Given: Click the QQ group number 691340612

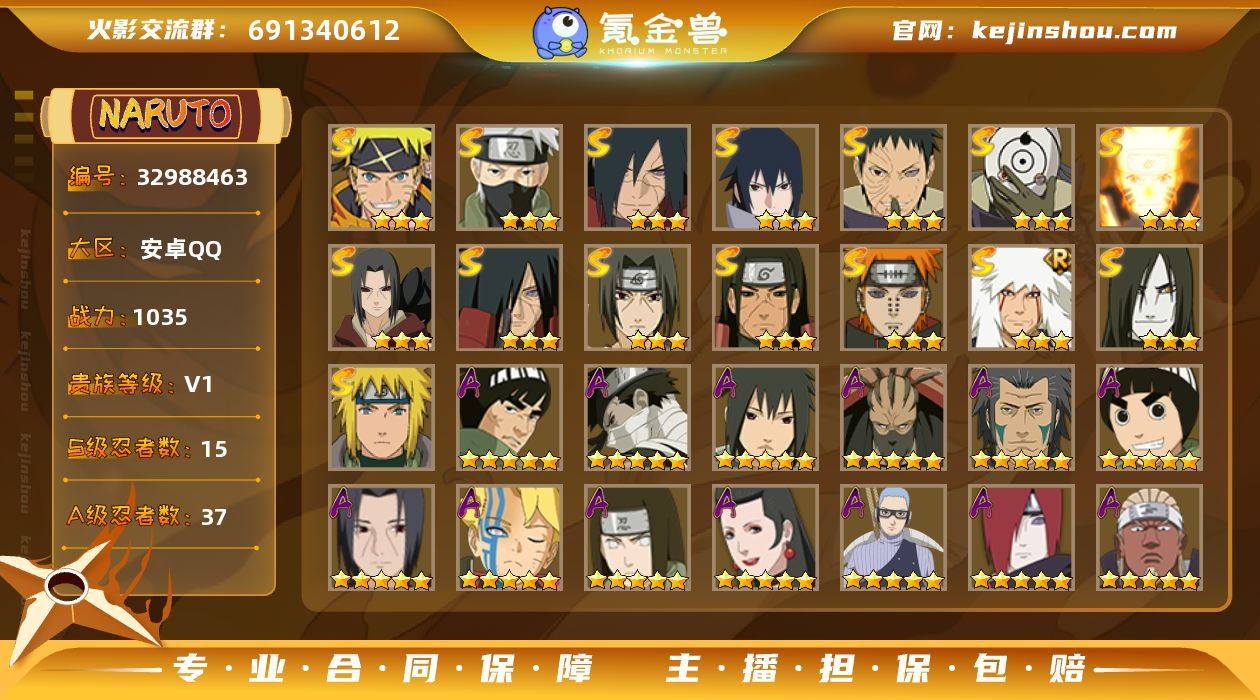Looking at the screenshot, I should pyautogui.click(x=324, y=30).
